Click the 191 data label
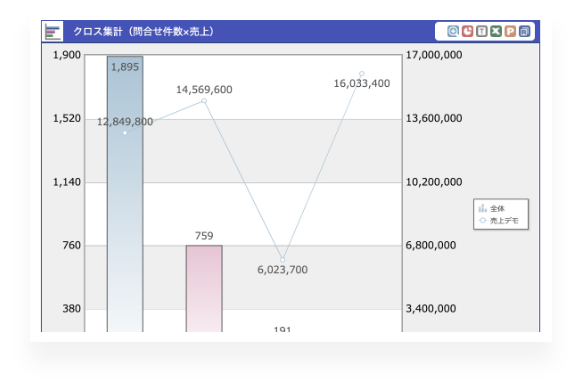The width and height of the screenshot is (582, 392). (282, 329)
